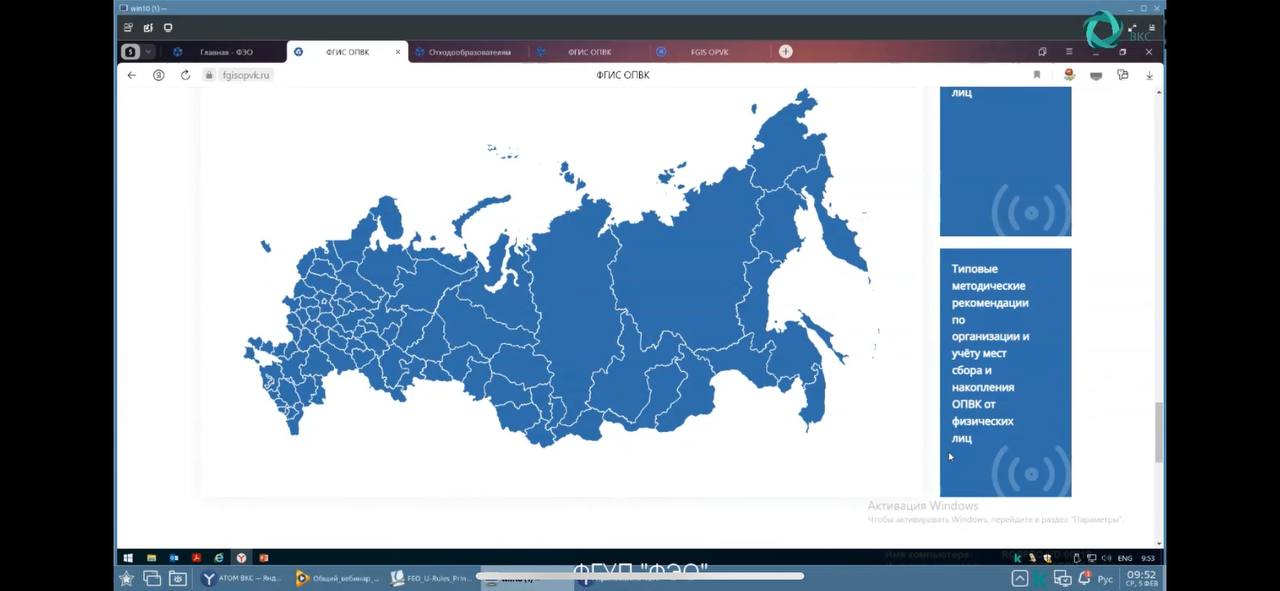Viewport: 1280px width, 591px height.
Task: Switch to the 'FGIS OPVK' tab
Action: tap(709, 52)
